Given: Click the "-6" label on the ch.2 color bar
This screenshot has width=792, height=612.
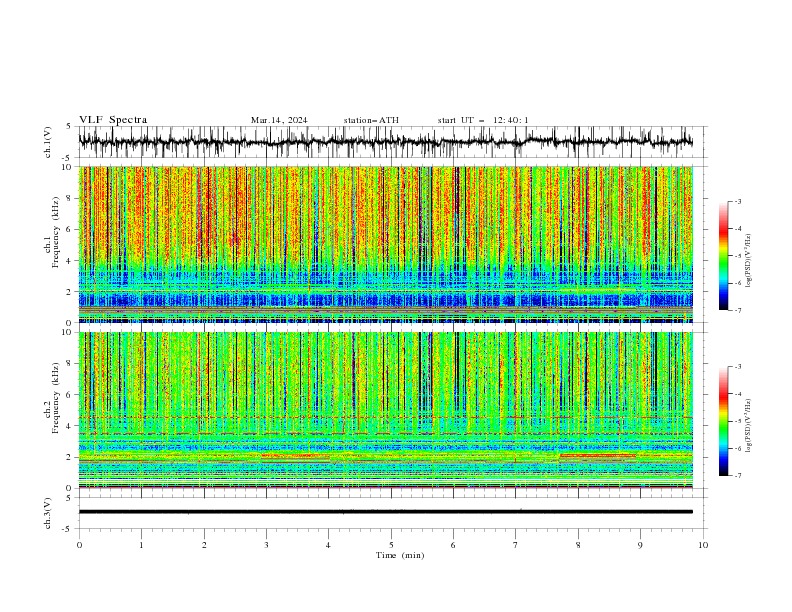Looking at the screenshot, I should click(x=738, y=448).
